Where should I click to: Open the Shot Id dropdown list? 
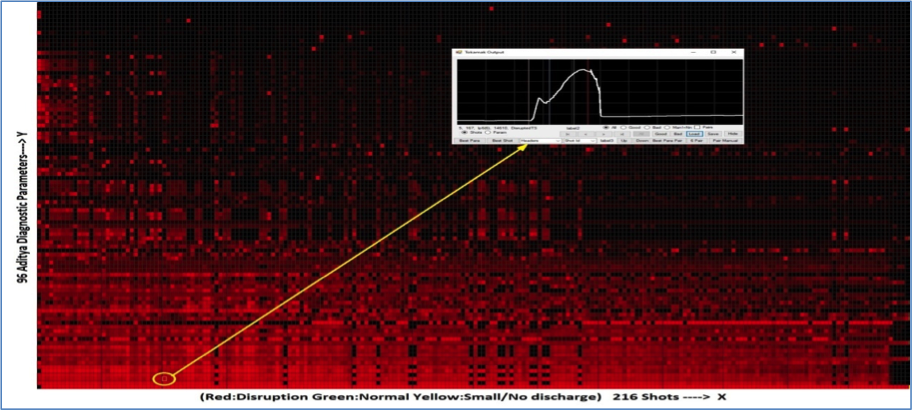(580, 141)
